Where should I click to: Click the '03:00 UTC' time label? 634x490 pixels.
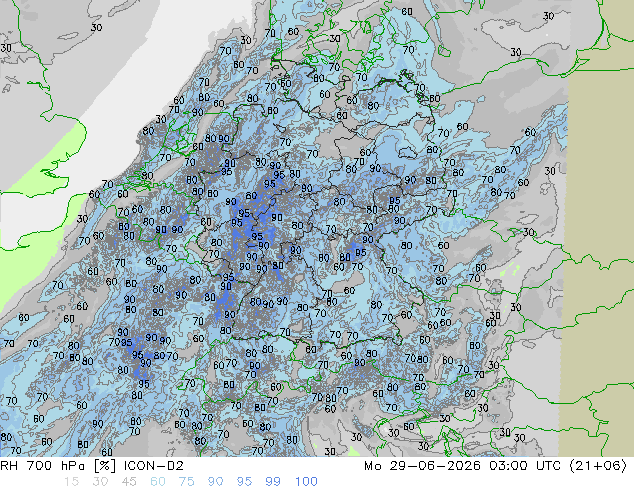tap(525, 466)
